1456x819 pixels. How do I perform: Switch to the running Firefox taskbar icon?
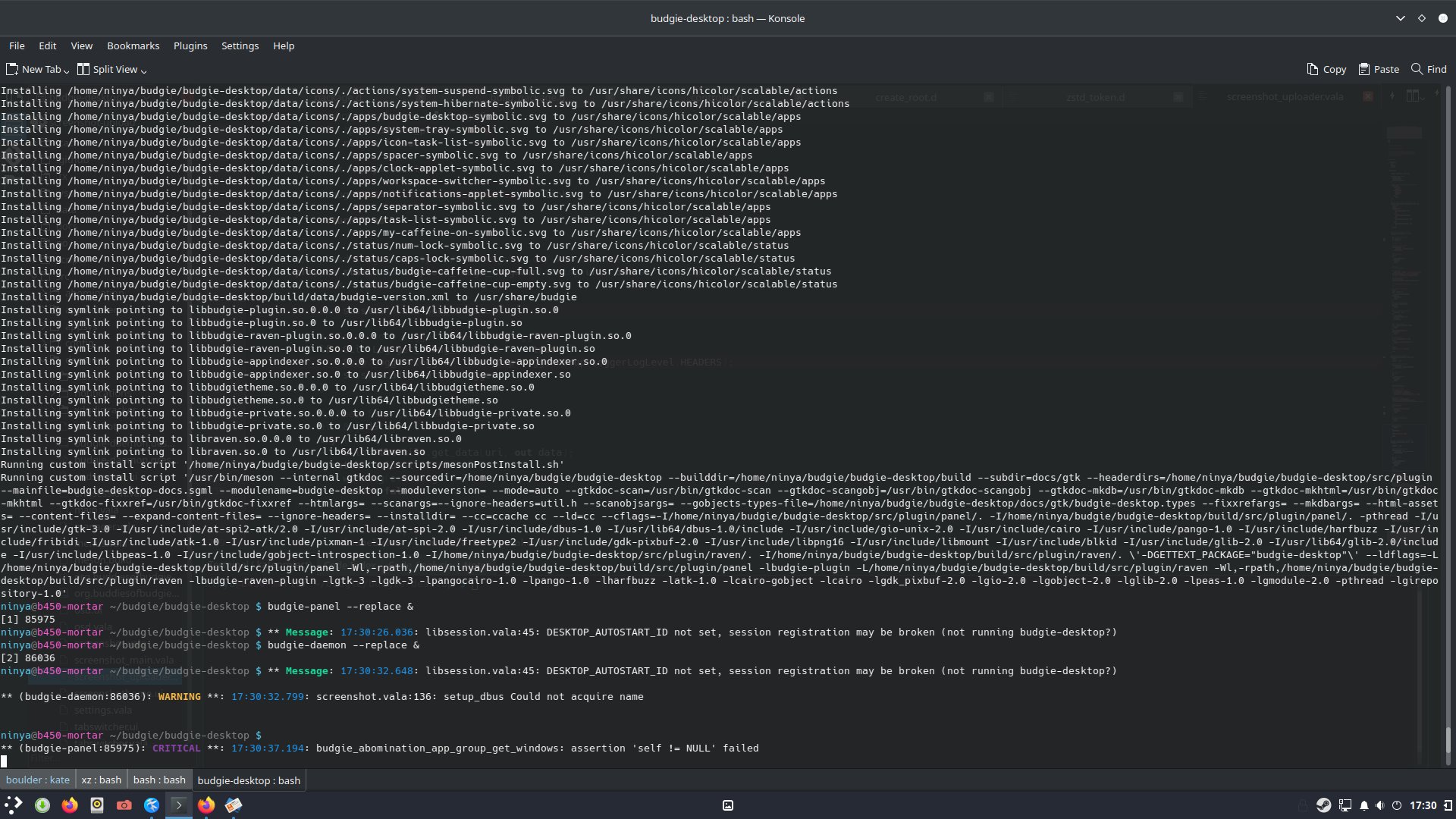(206, 805)
